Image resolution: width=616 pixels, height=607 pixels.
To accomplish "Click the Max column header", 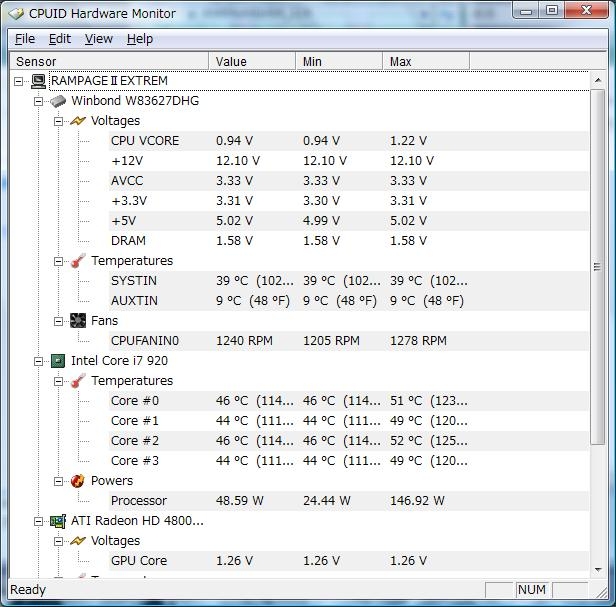I will (x=426, y=61).
